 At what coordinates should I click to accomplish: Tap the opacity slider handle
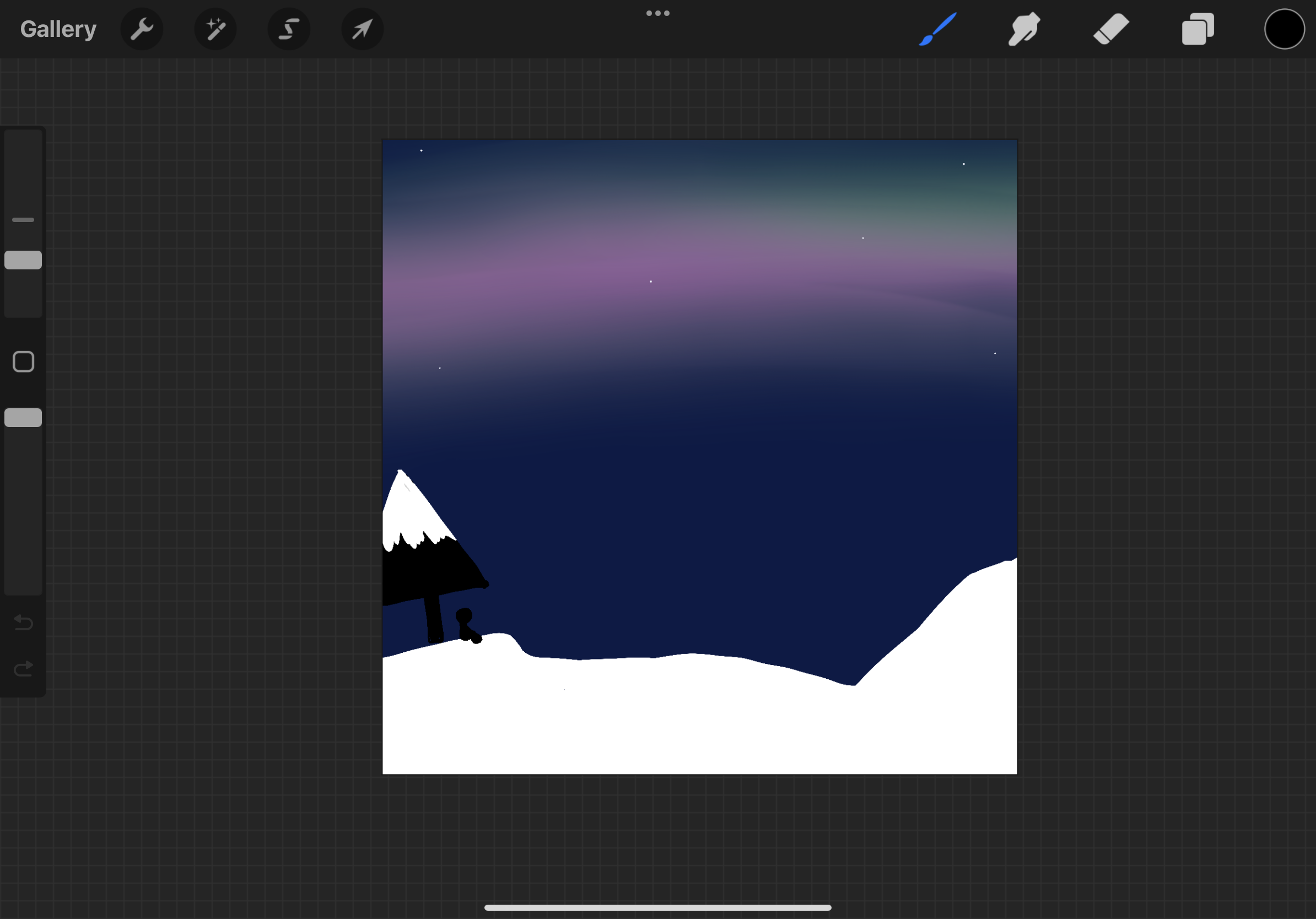pyautogui.click(x=23, y=417)
